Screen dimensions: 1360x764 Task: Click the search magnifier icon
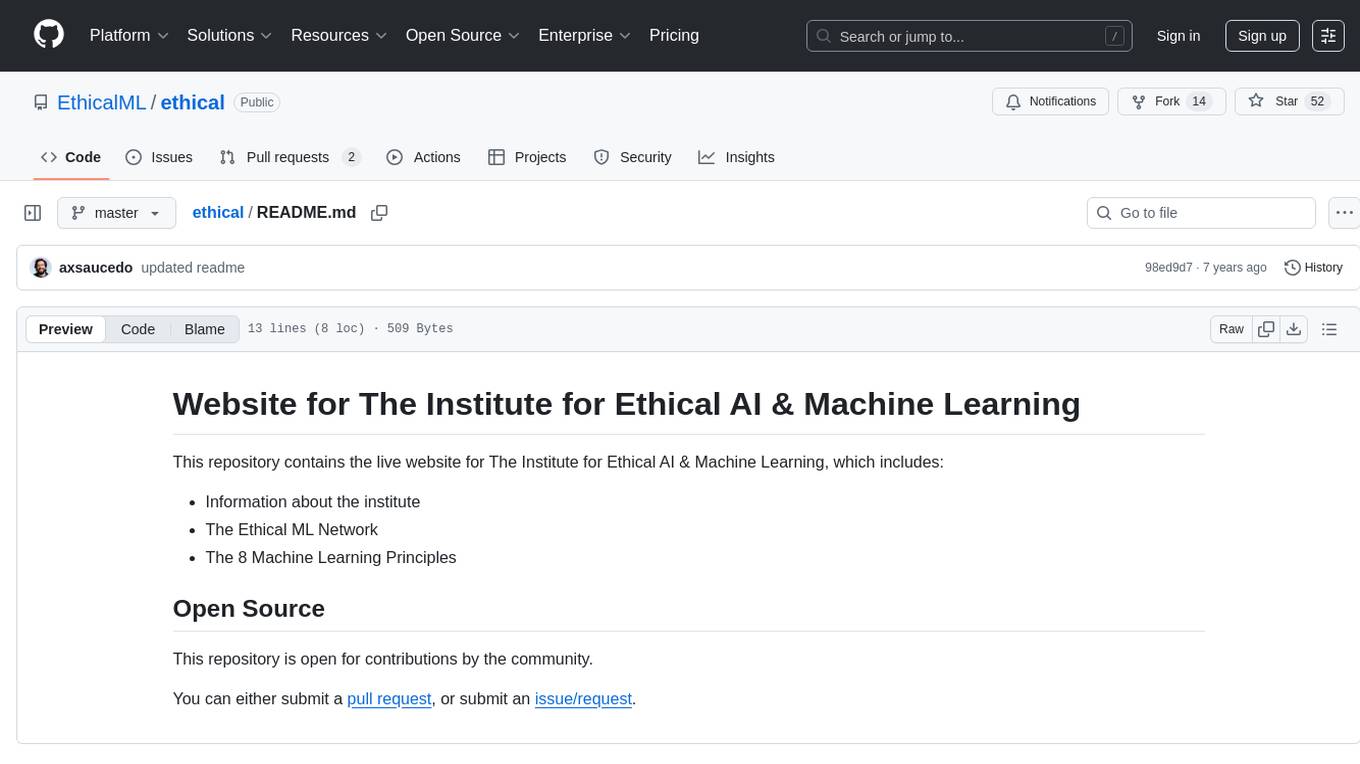pyautogui.click(x=824, y=36)
